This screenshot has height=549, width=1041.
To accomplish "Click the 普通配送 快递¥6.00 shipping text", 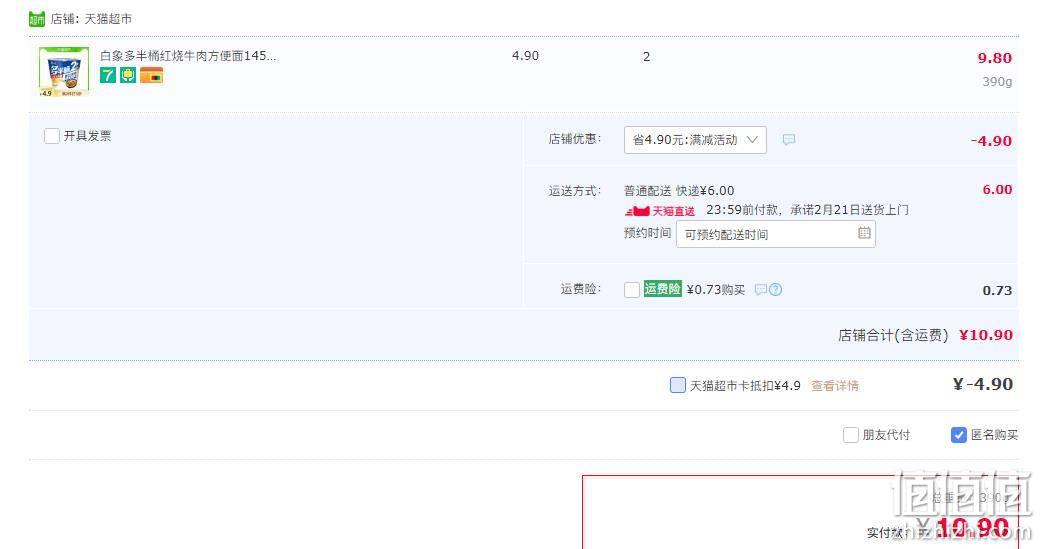I will [679, 191].
